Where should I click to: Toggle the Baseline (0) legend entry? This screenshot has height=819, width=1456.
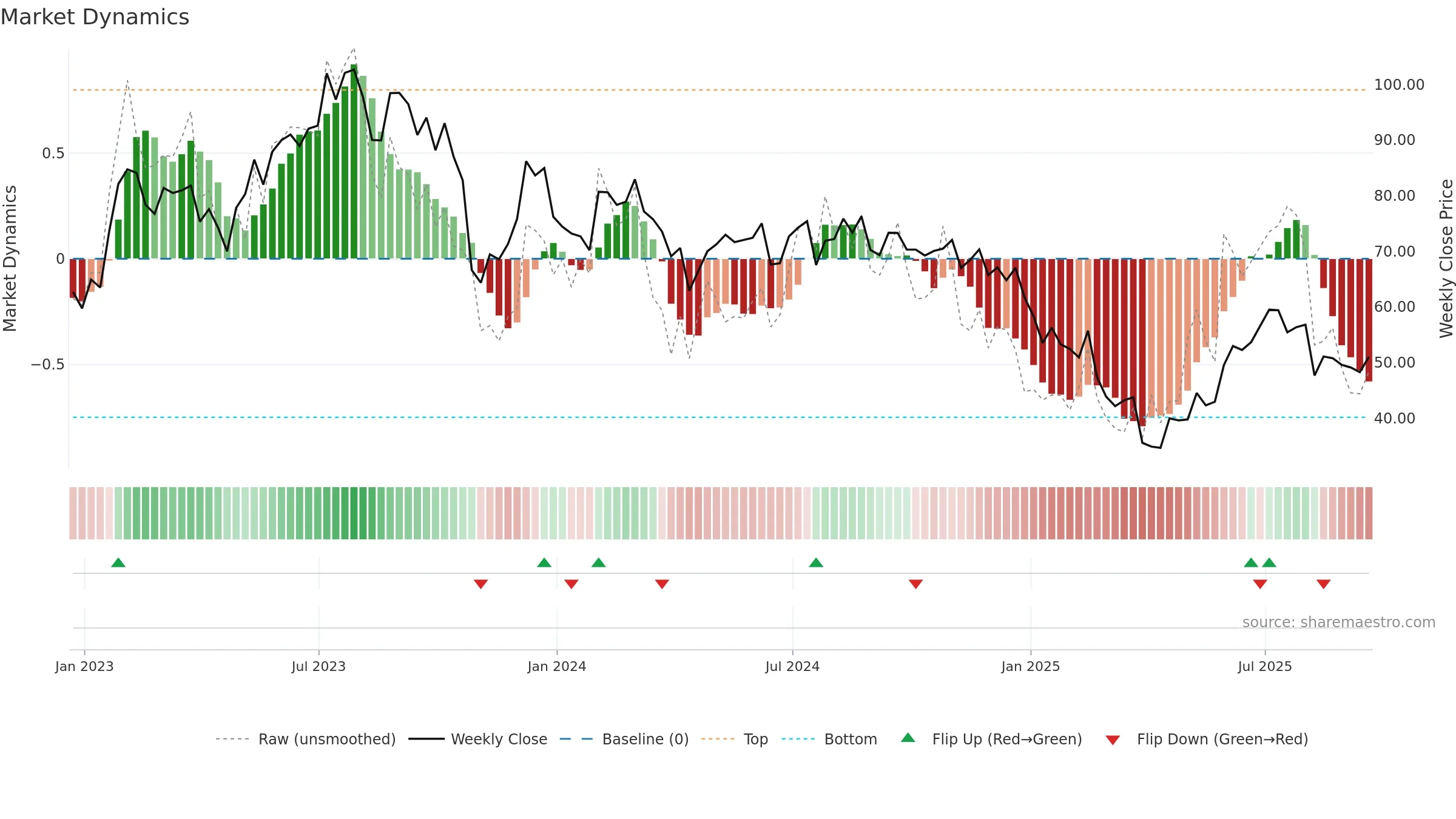pos(645,739)
